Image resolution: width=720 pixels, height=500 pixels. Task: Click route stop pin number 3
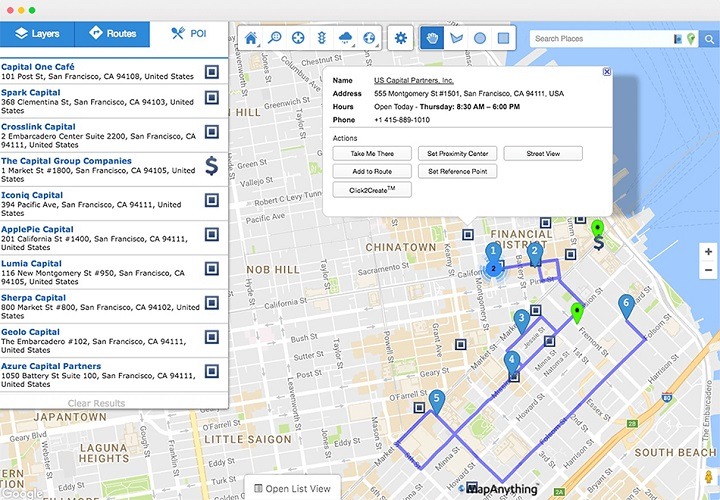click(x=521, y=320)
